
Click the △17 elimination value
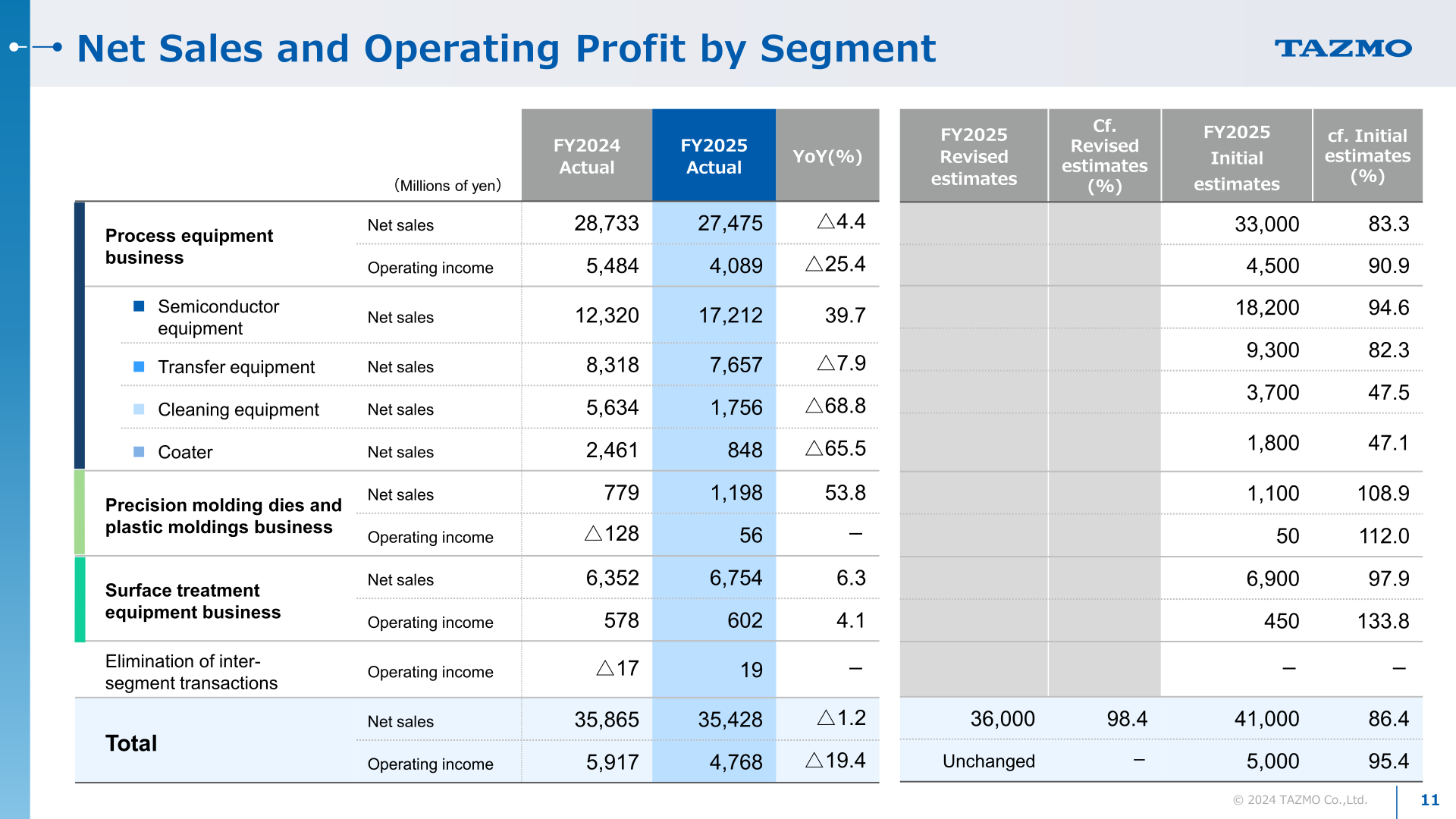pos(617,668)
